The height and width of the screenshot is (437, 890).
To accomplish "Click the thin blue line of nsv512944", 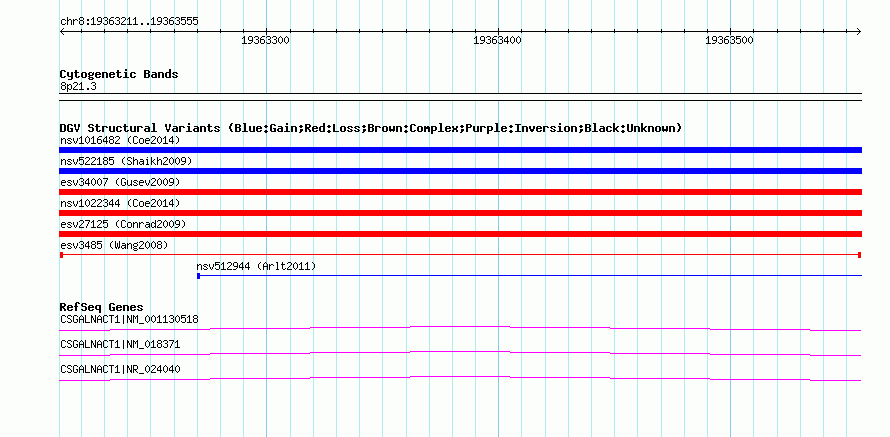I will pos(530,276).
